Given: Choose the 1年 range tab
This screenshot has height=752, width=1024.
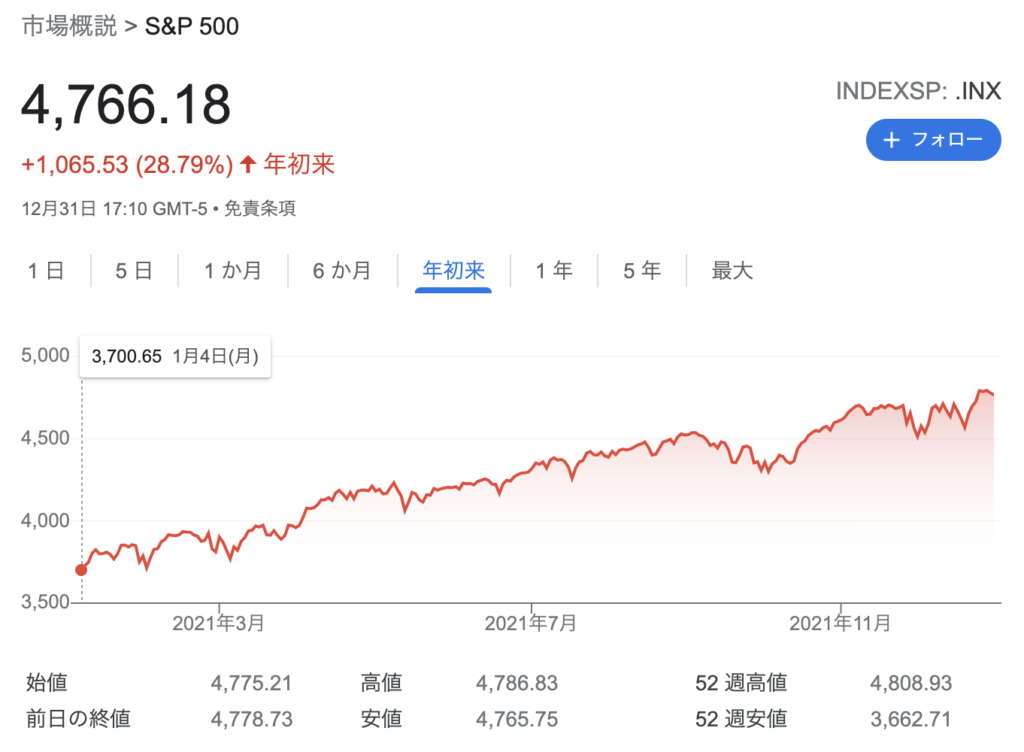Looking at the screenshot, I should point(554,270).
